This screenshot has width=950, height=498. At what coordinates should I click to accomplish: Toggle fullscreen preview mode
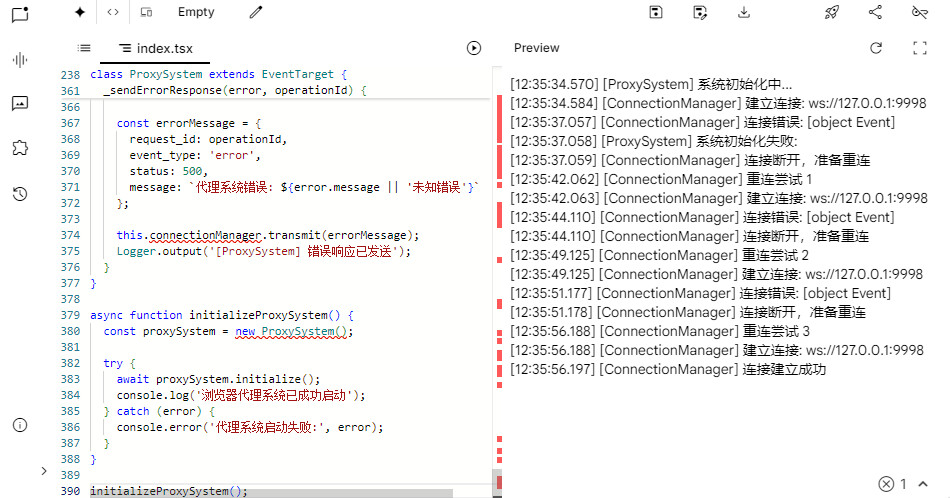pyautogui.click(x=920, y=48)
